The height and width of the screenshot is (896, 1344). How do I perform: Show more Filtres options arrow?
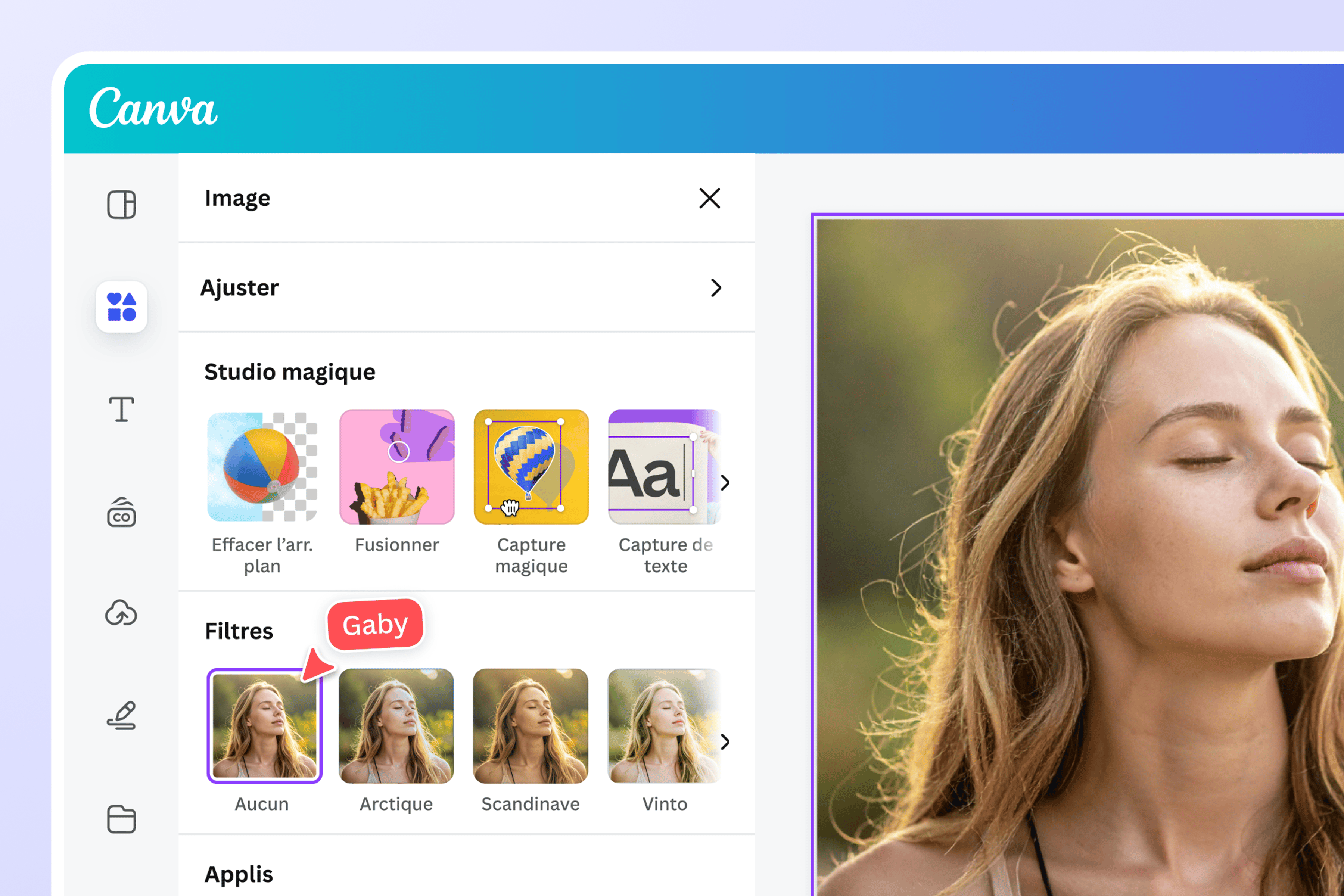coord(725,742)
